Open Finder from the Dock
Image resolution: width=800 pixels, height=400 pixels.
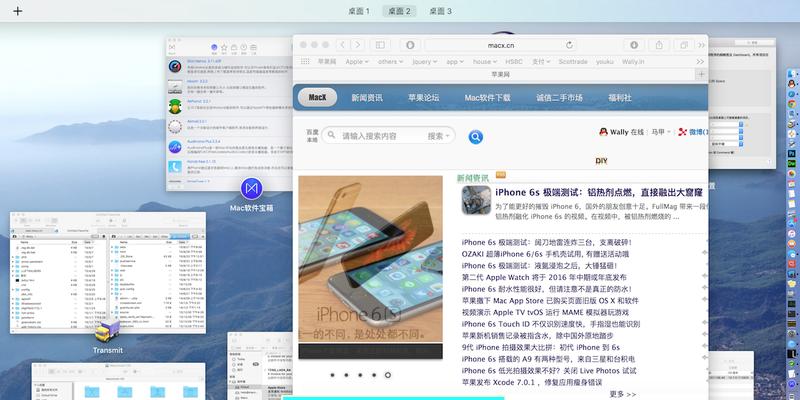click(792, 72)
